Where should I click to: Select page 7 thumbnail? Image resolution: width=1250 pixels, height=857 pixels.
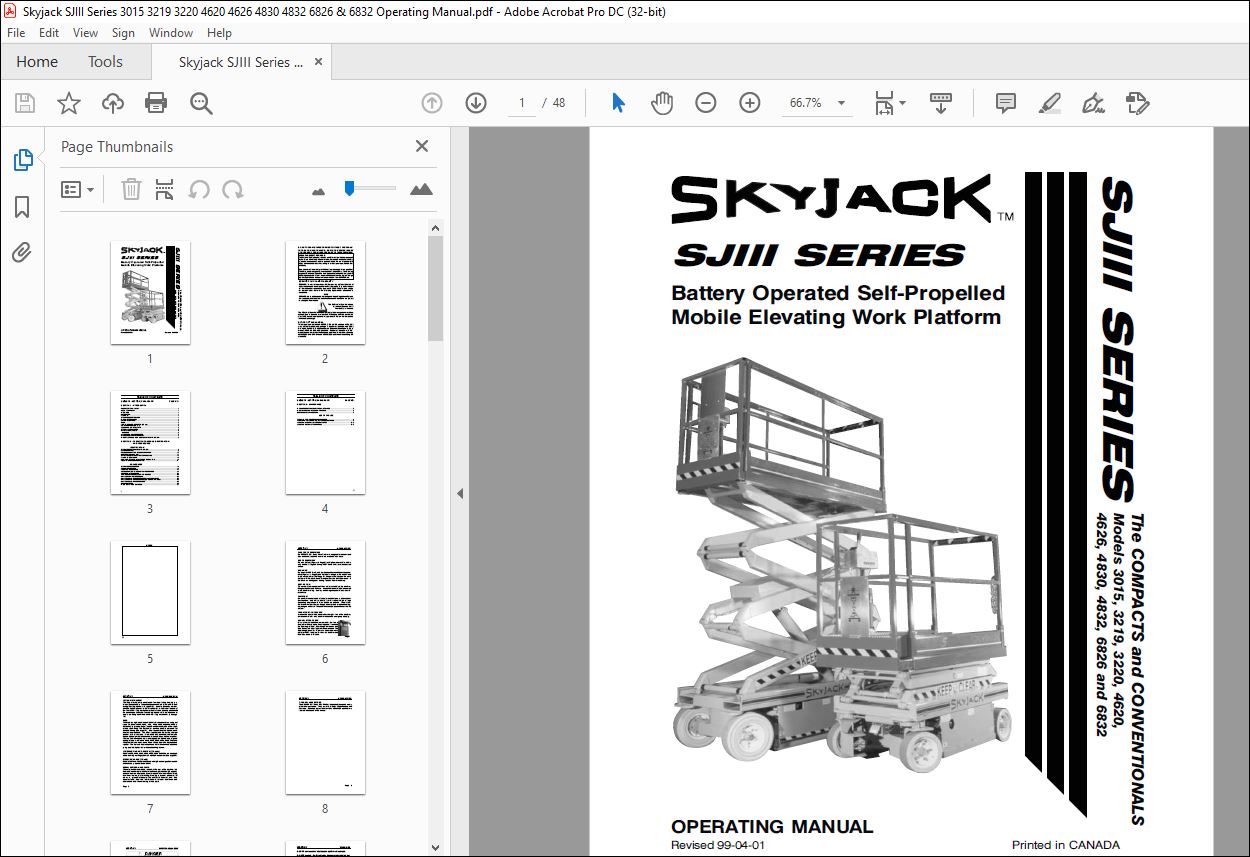[150, 742]
